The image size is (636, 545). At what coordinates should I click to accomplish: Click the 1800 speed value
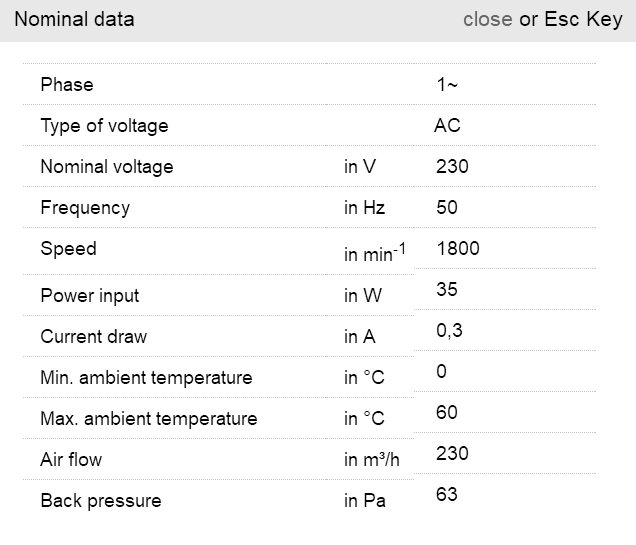pyautogui.click(x=458, y=249)
